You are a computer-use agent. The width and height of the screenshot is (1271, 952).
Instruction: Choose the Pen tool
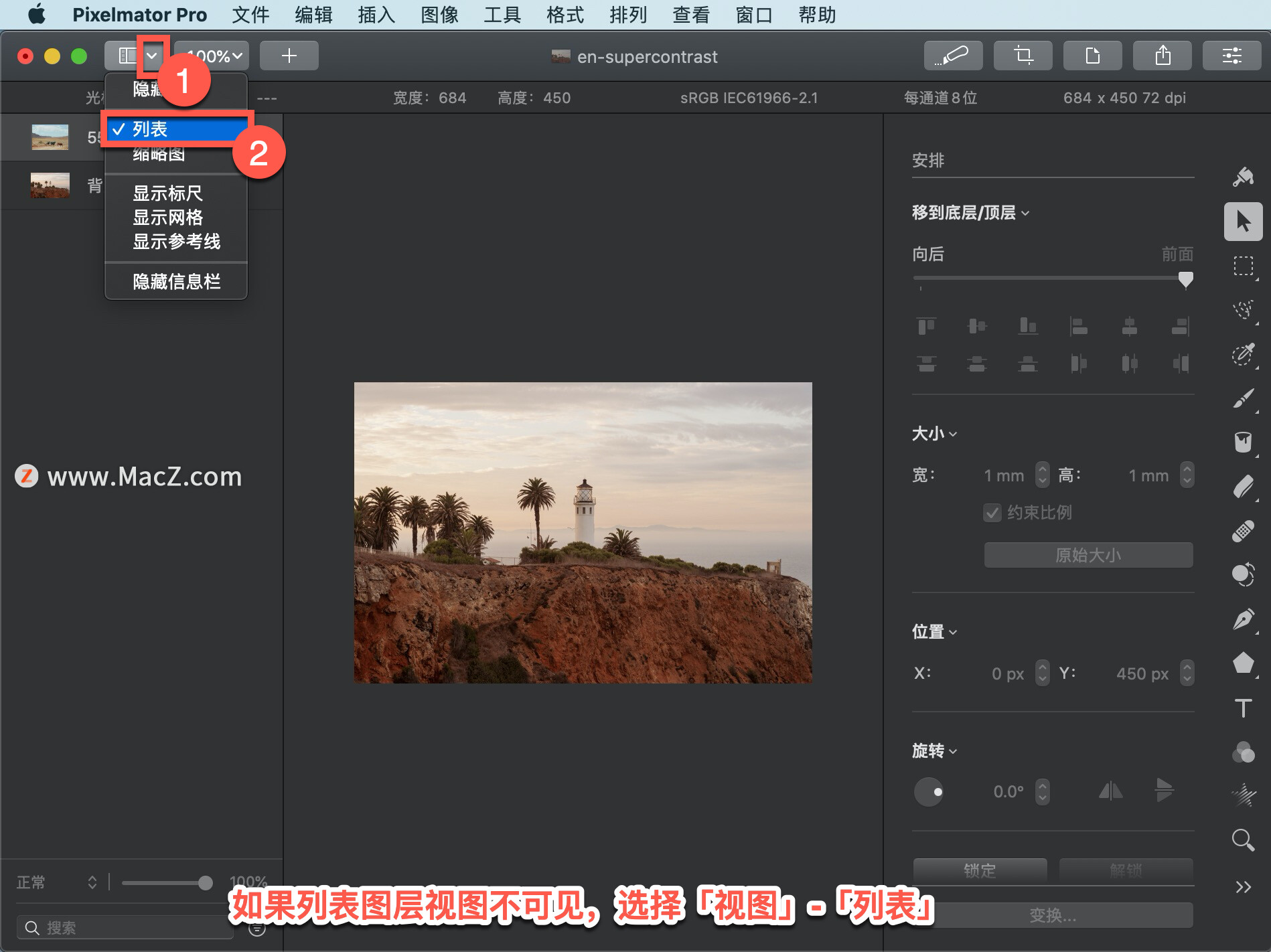[1243, 619]
